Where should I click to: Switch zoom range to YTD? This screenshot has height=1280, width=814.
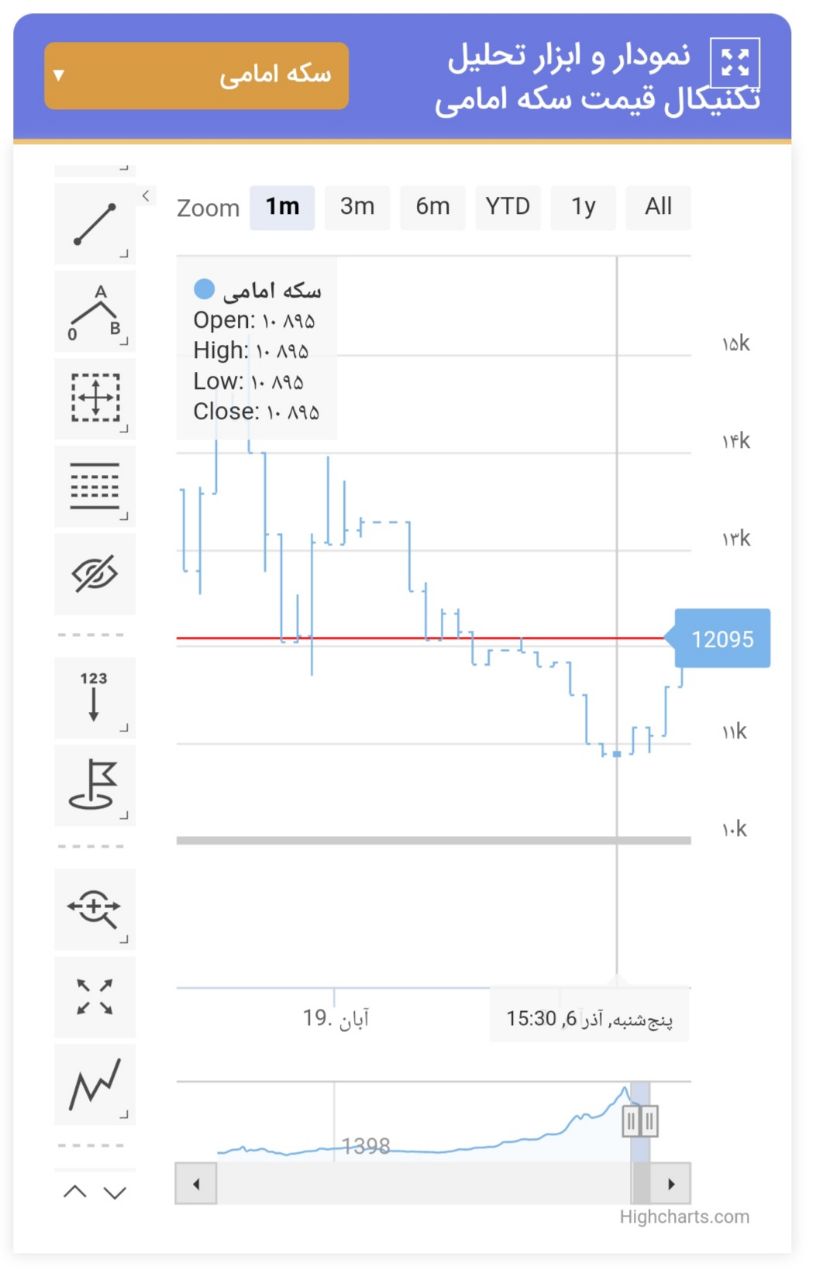[508, 207]
